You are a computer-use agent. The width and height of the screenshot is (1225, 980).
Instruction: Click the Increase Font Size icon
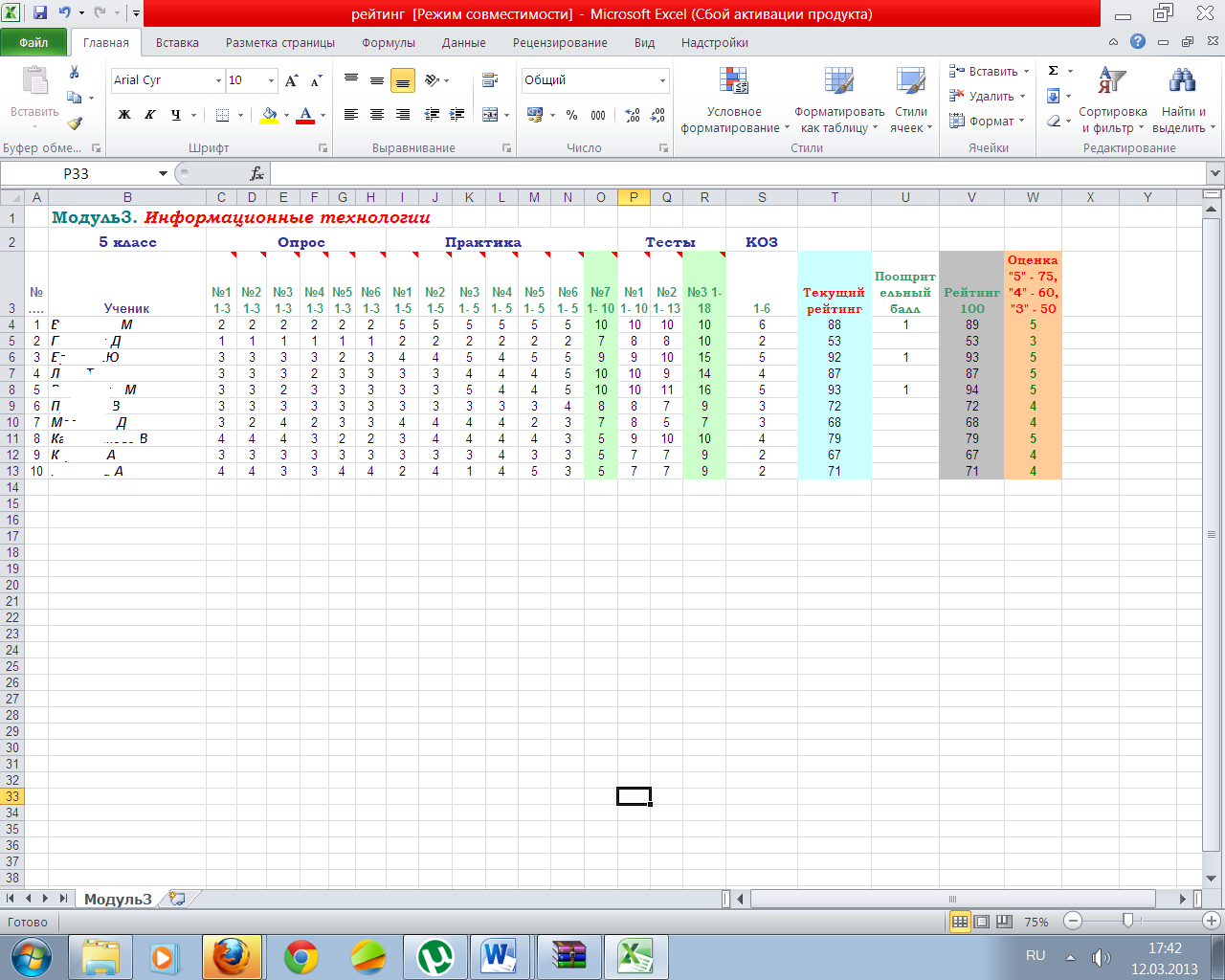pyautogui.click(x=292, y=80)
